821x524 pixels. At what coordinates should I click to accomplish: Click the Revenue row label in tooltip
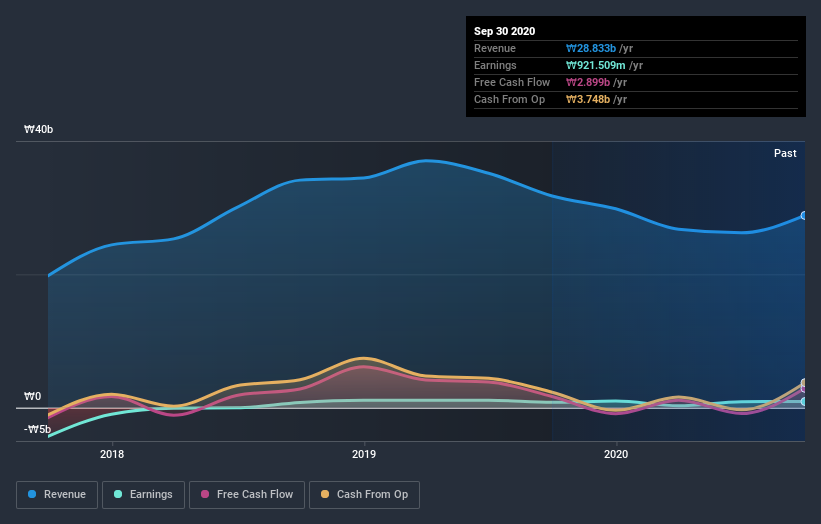click(x=495, y=48)
